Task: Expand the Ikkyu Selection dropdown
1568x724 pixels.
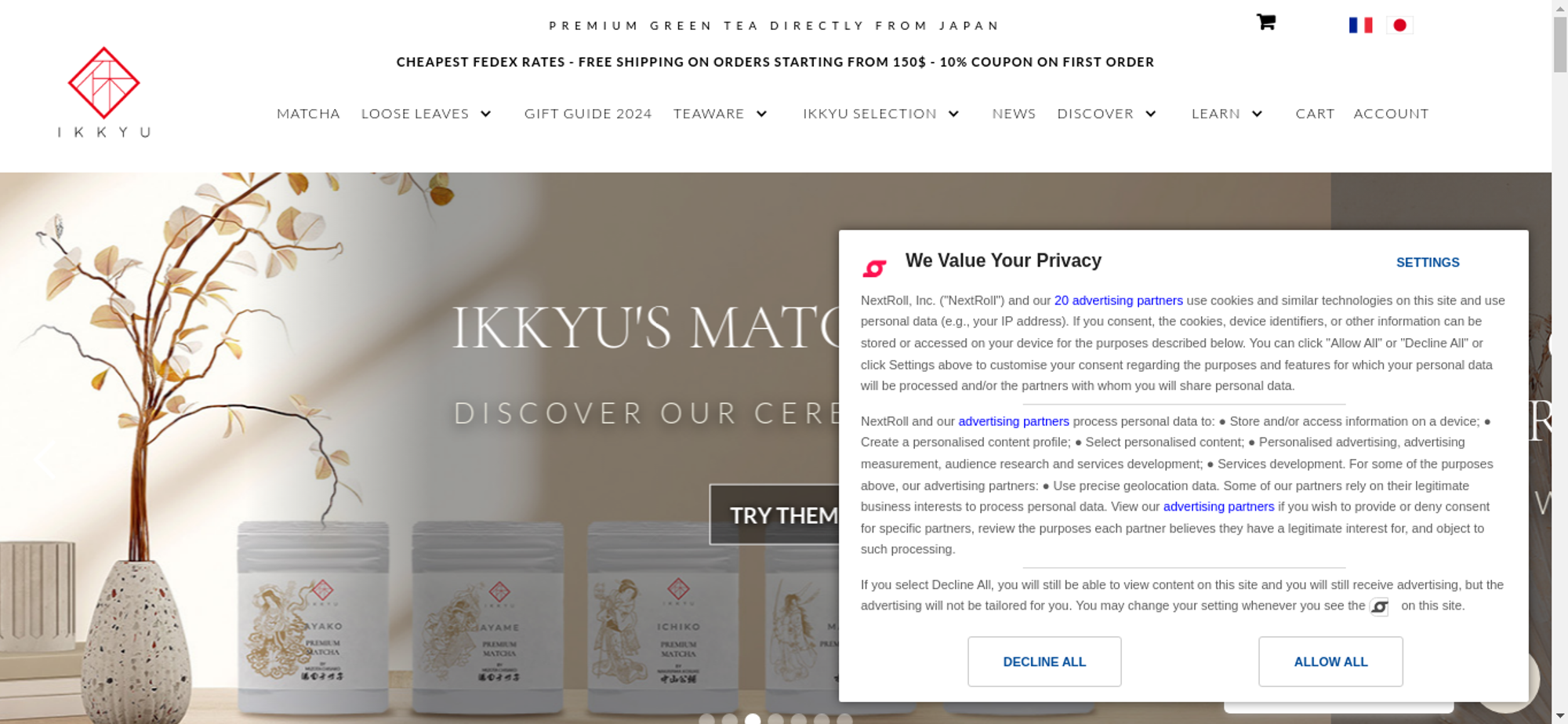Action: click(x=953, y=114)
